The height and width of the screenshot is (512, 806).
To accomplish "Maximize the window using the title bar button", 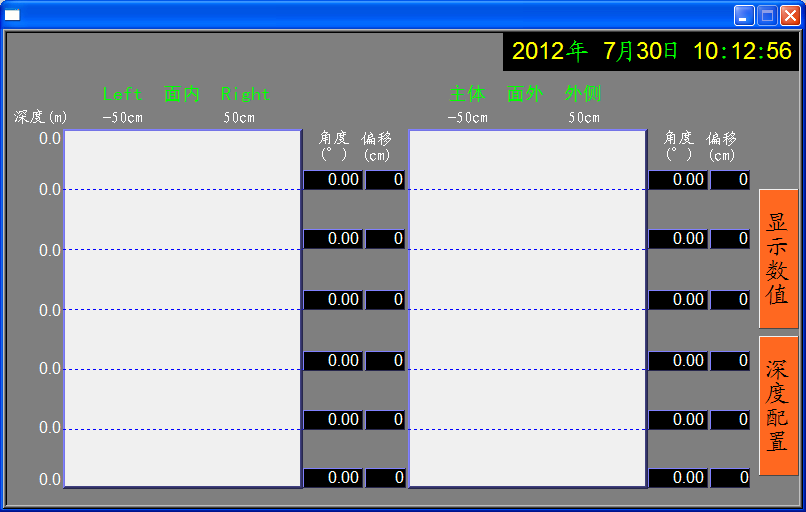I will pos(767,15).
